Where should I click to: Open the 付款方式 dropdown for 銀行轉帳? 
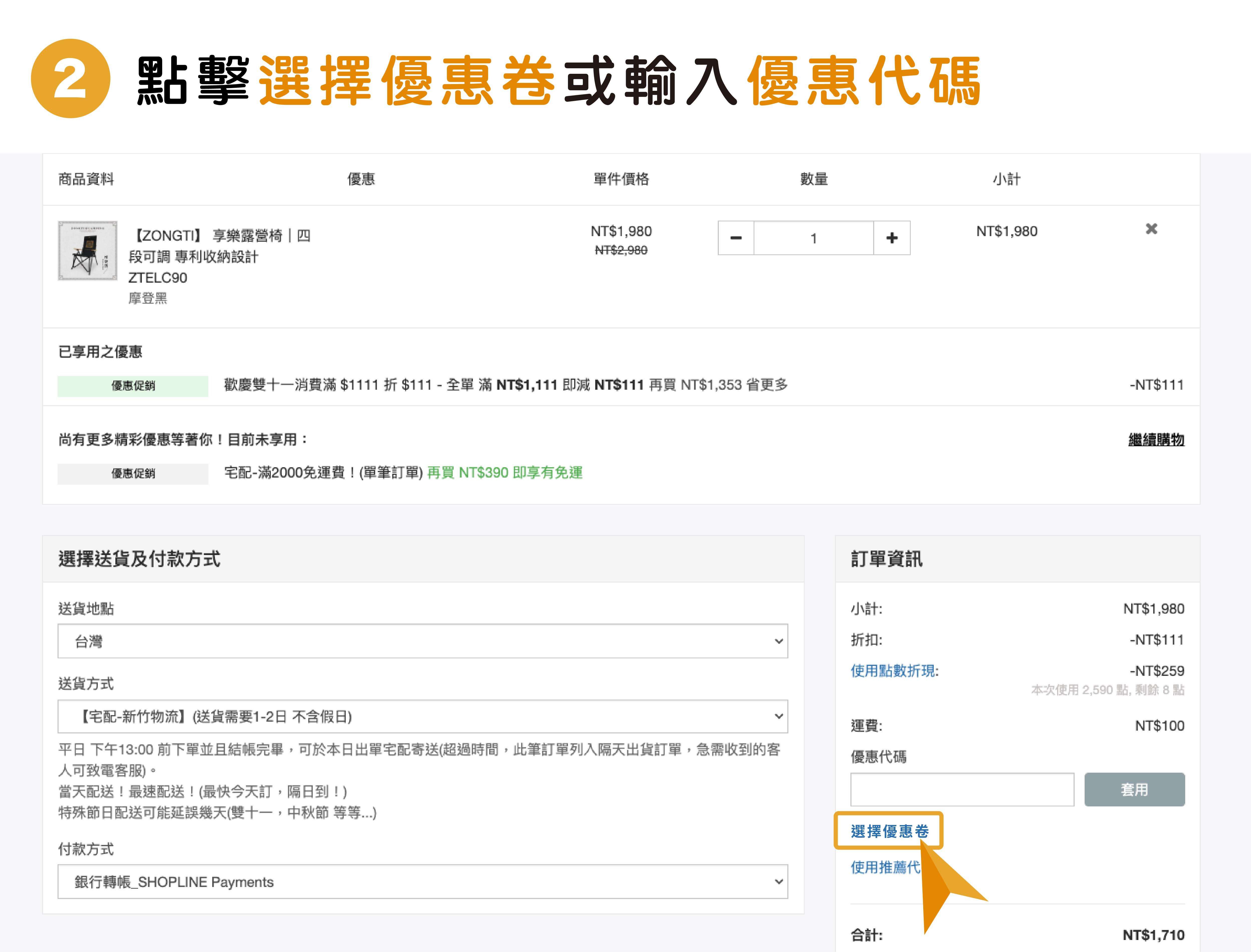(x=422, y=882)
